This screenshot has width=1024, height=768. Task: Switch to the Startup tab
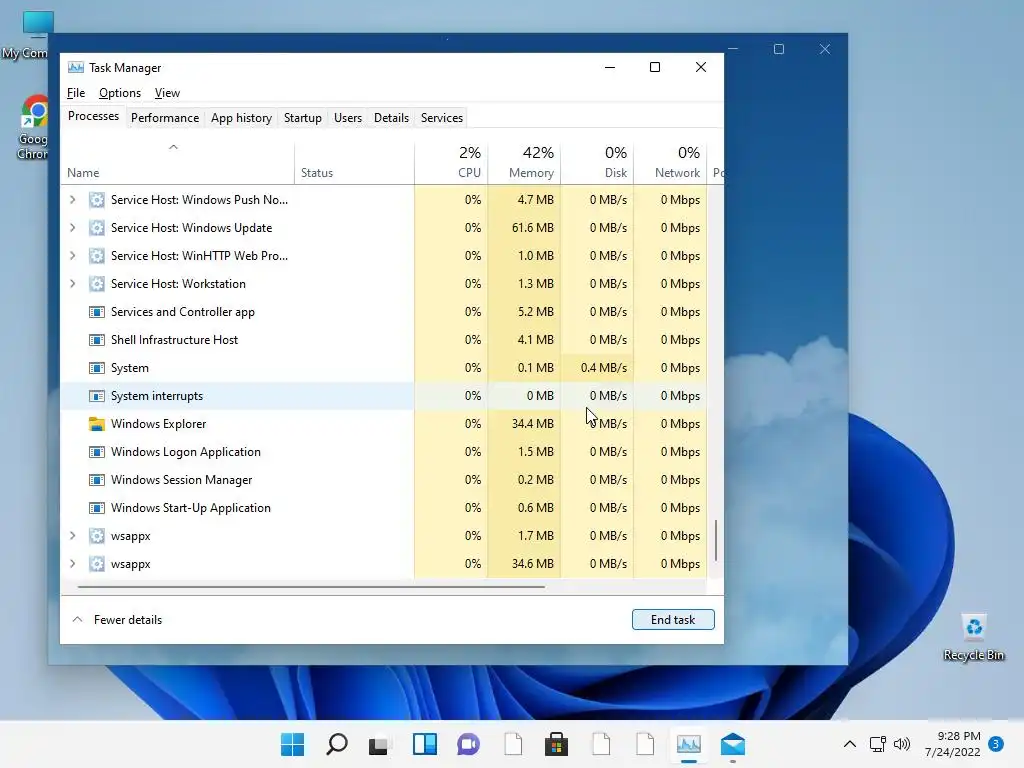(x=302, y=118)
